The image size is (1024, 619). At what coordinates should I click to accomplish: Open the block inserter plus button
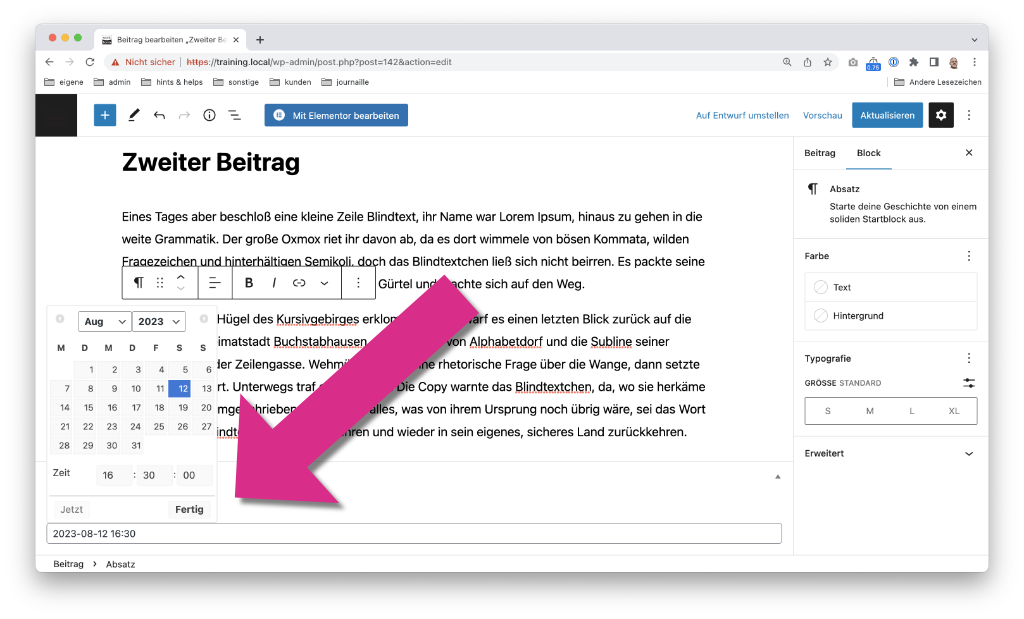pyautogui.click(x=104, y=115)
